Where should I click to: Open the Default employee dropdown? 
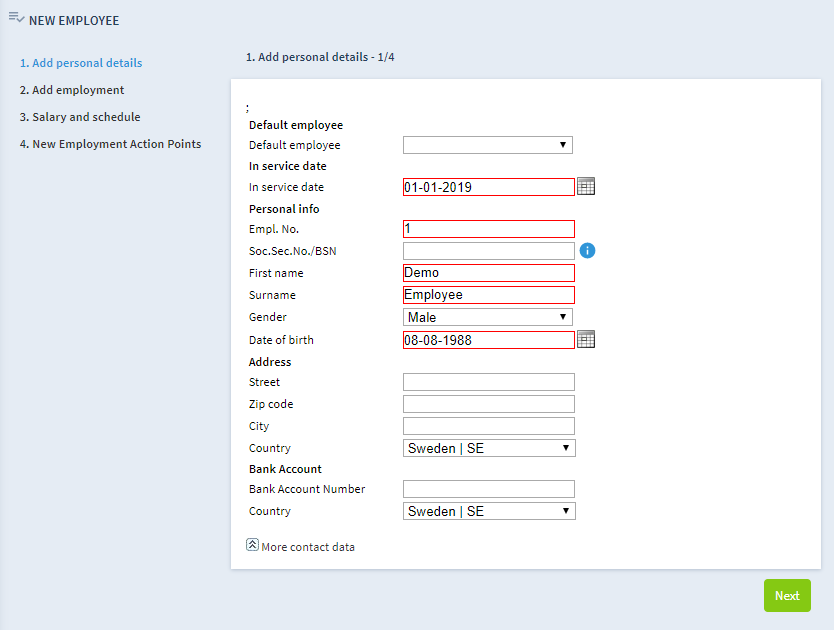488,145
